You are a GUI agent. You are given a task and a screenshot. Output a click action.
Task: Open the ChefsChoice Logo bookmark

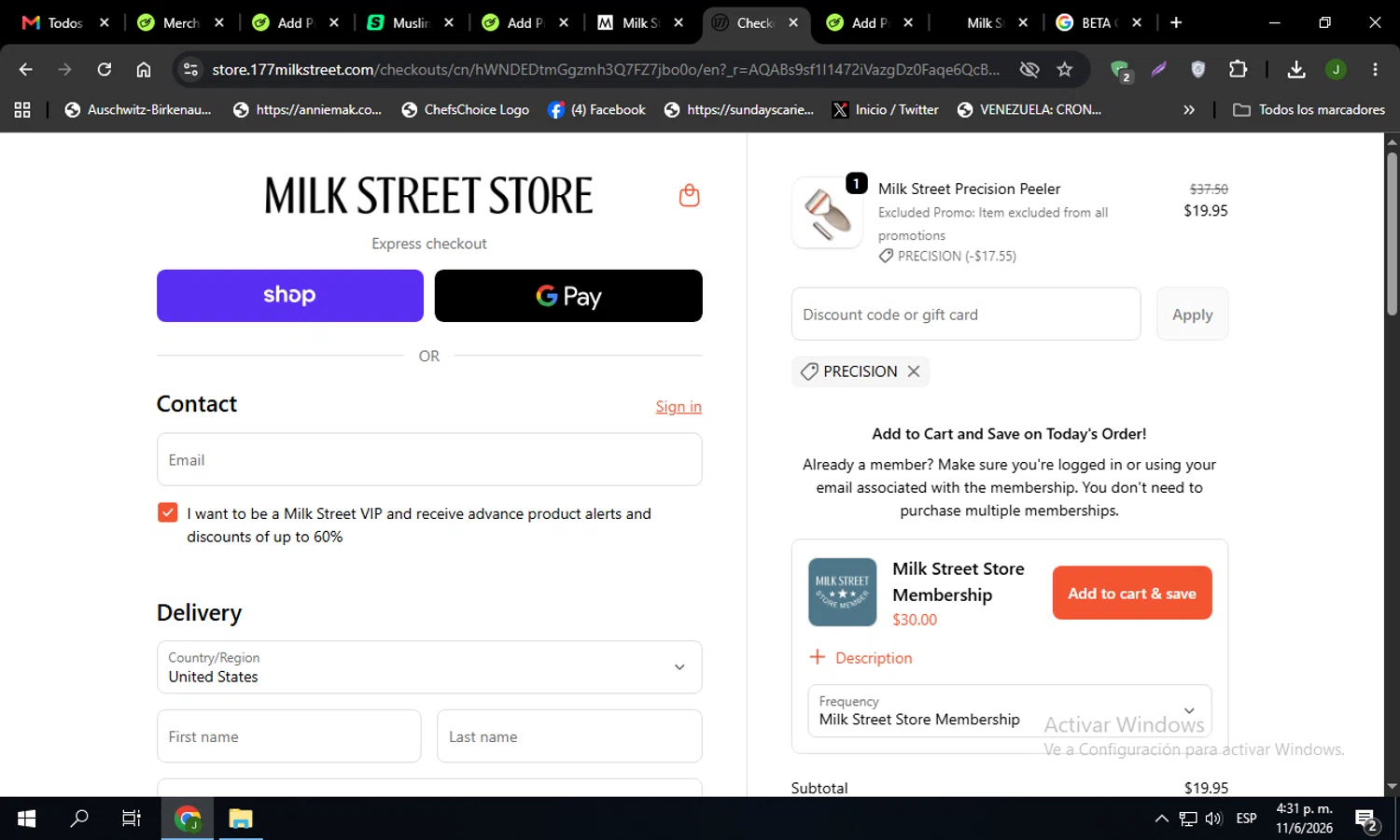point(465,110)
